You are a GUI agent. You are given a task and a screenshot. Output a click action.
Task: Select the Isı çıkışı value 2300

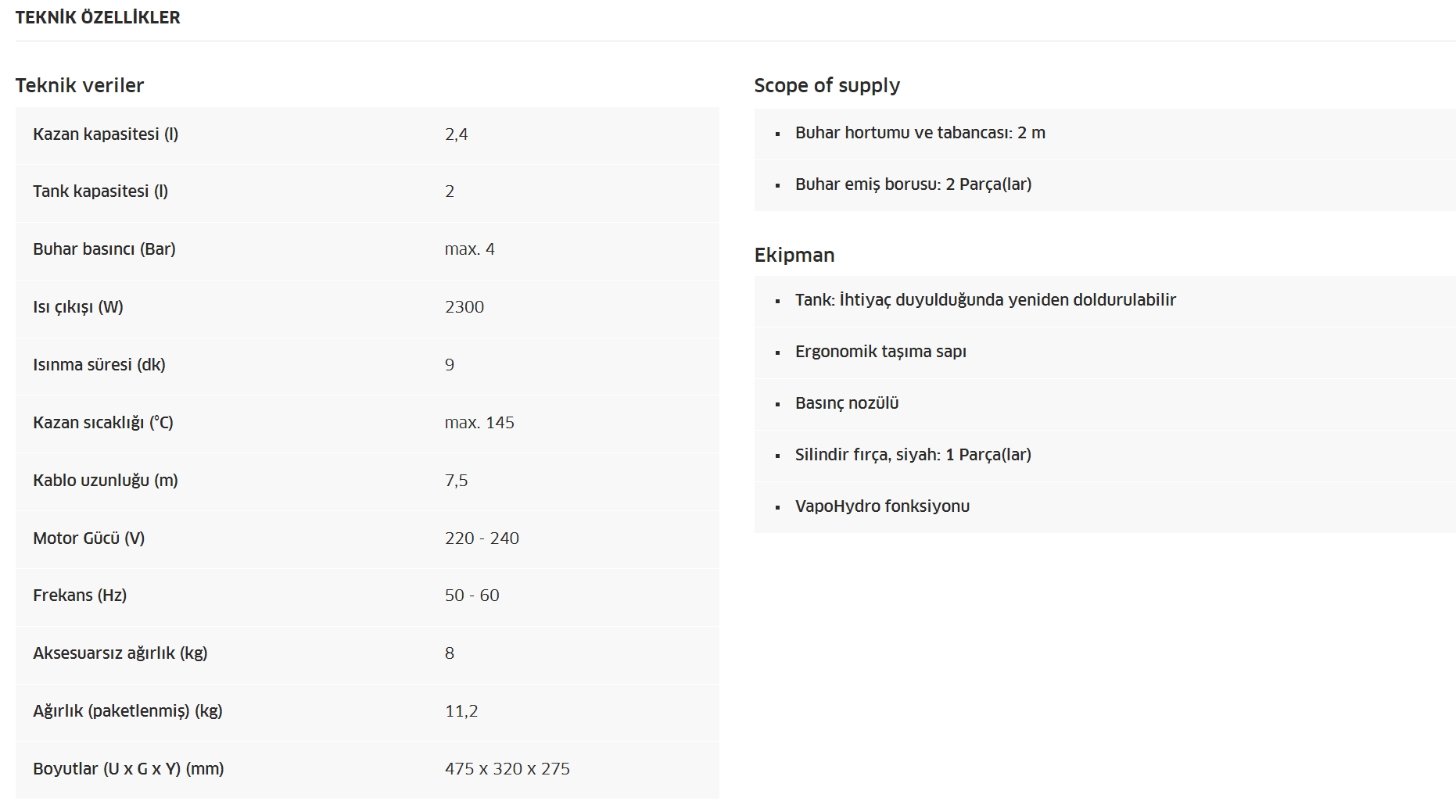[464, 307]
